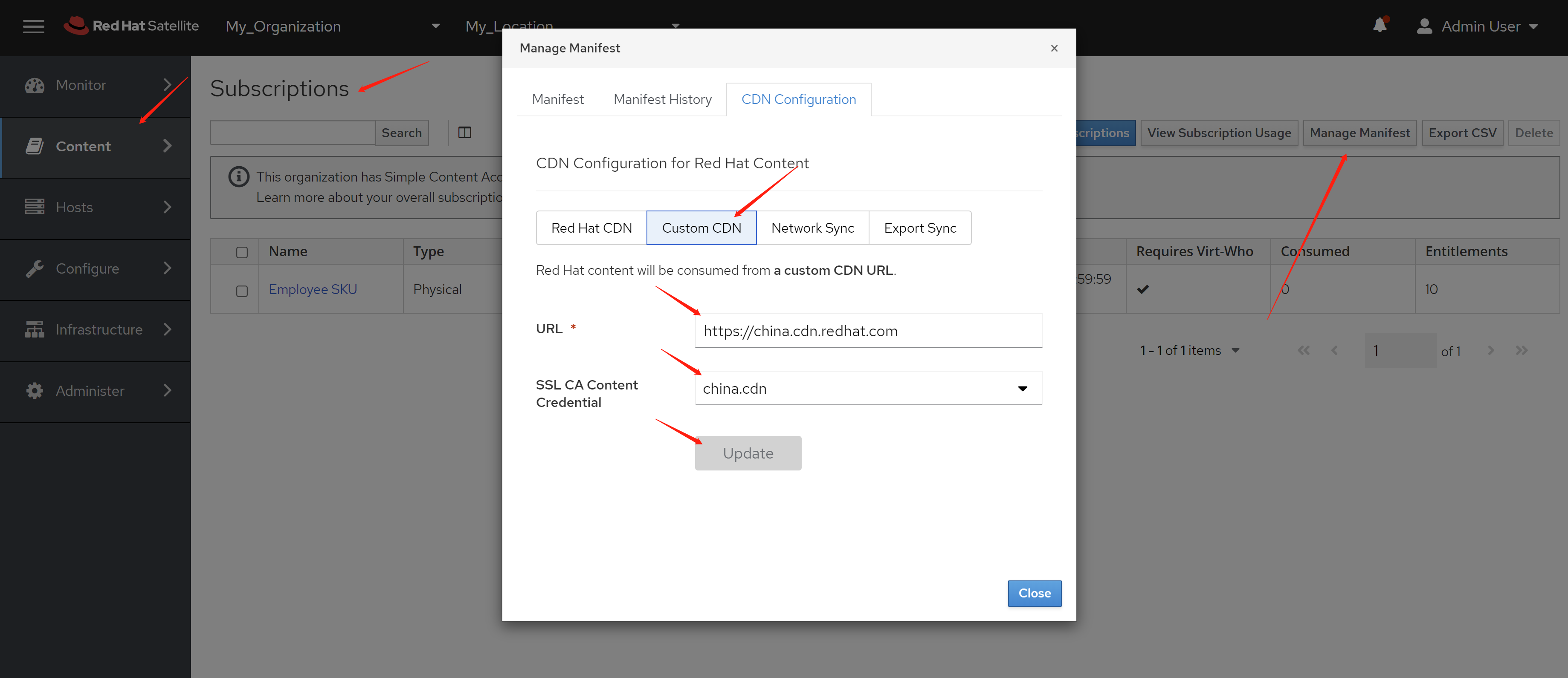Switch to the Manifest tab

point(557,99)
